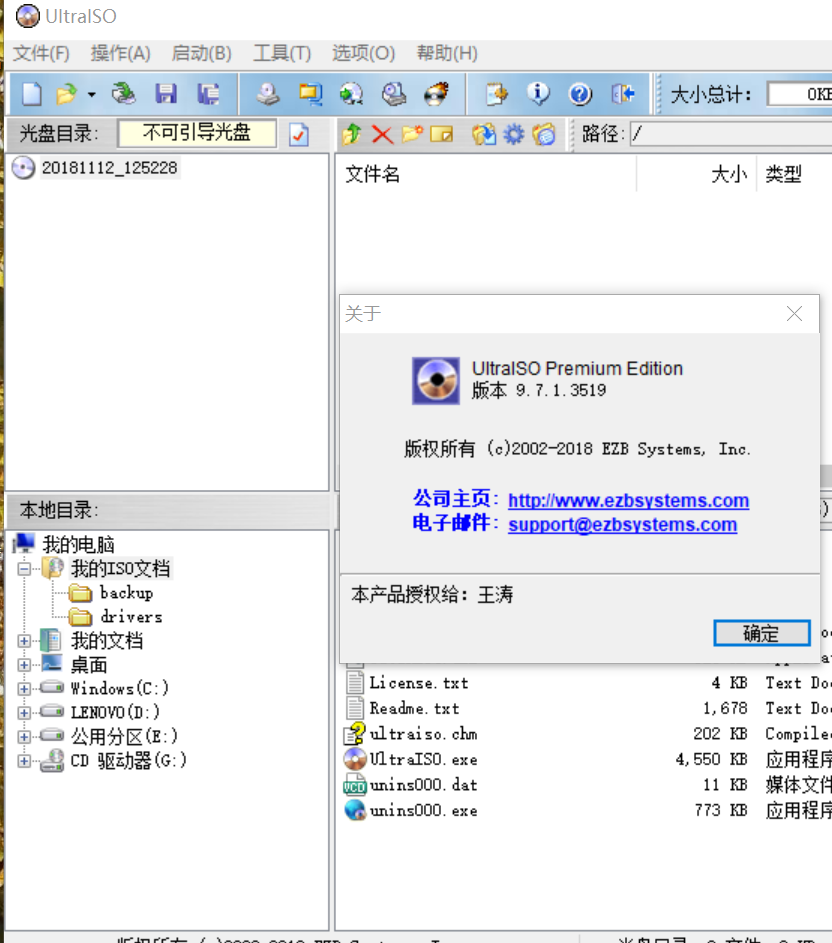Open the 工具(T) menu

282,53
